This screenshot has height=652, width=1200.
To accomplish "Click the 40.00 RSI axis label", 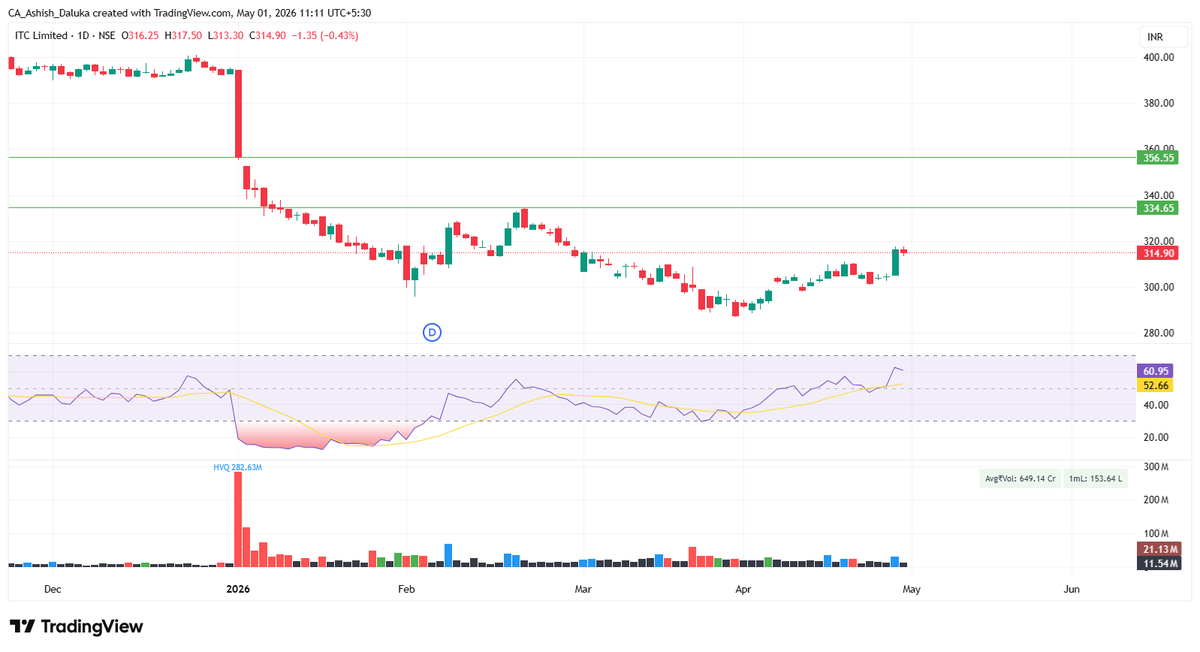I will click(x=1157, y=405).
